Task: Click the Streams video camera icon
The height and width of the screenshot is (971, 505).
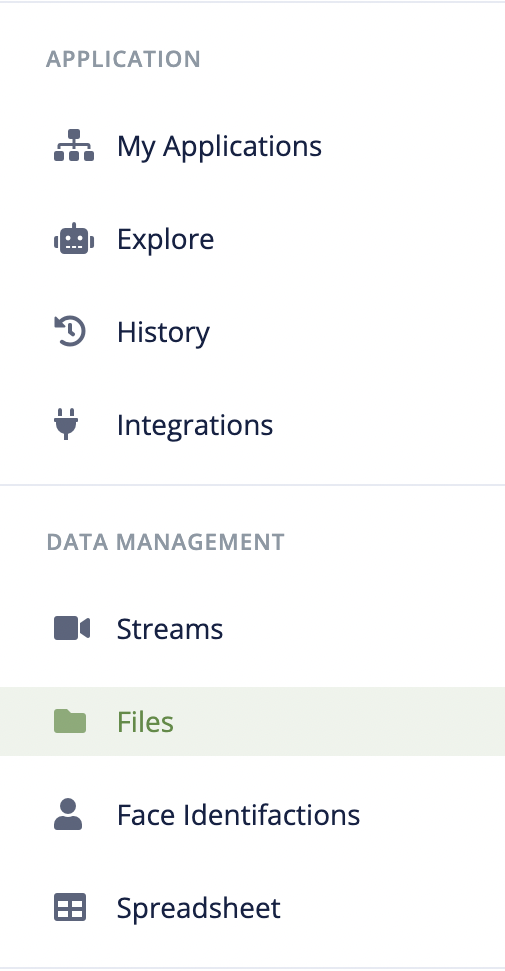Action: [72, 628]
